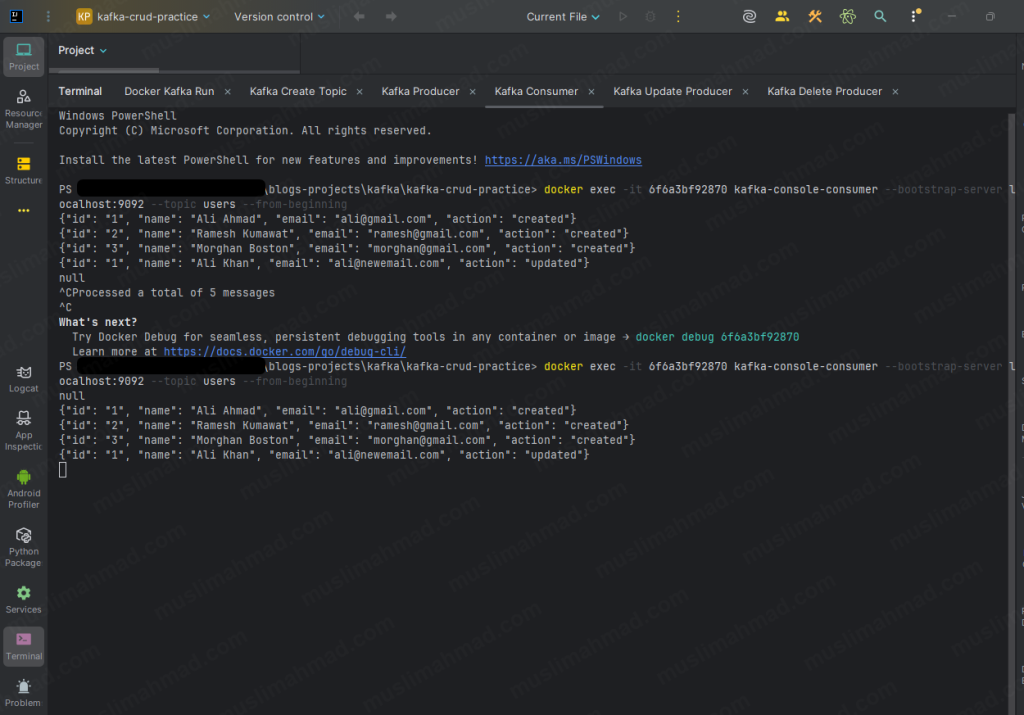This screenshot has height=715, width=1024.
Task: Restore the IDE window size
Action: coord(990,16)
